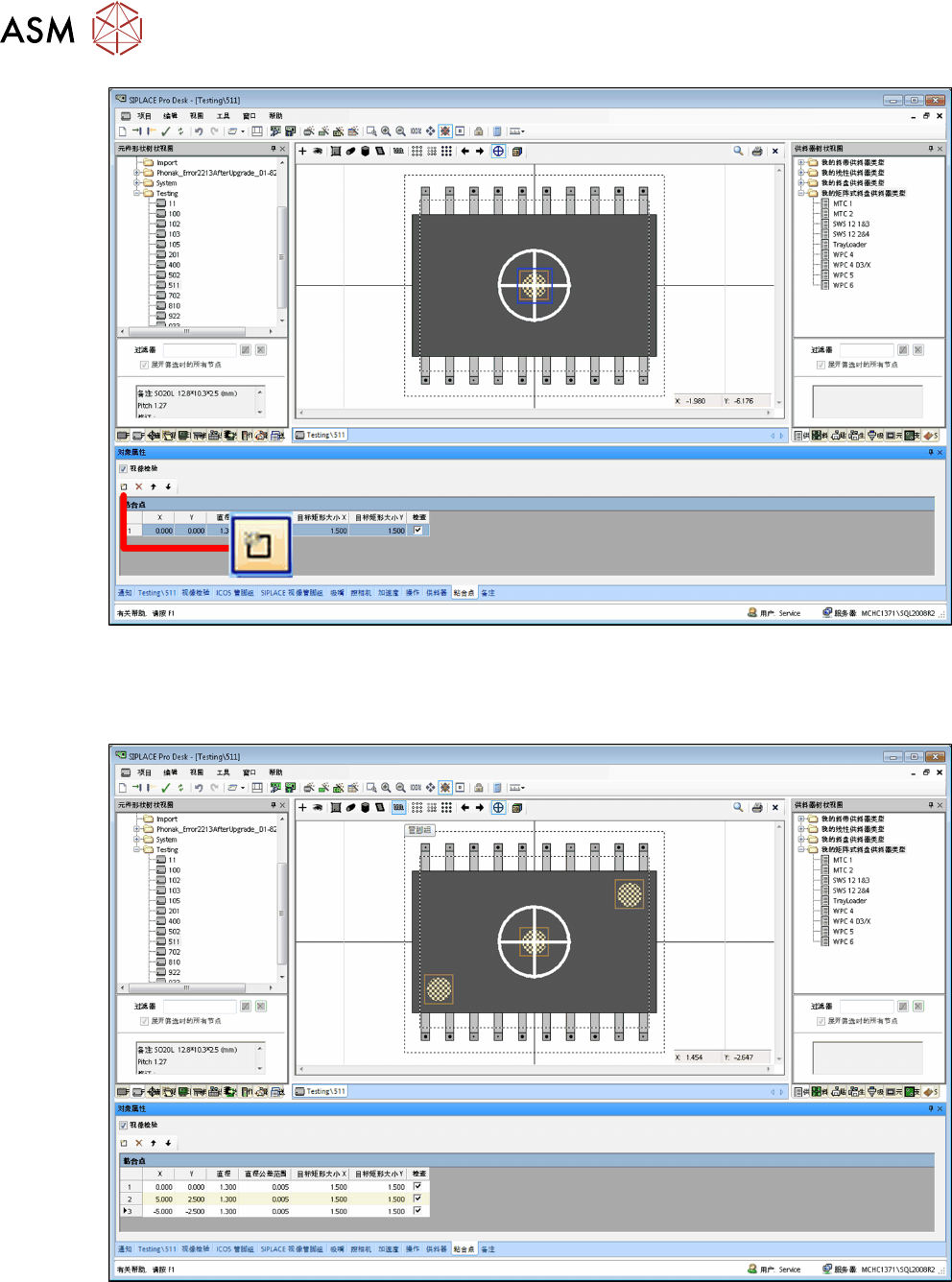Click undo icon in first screenshot's main toolbar
The height and width of the screenshot is (1282, 952).
click(199, 131)
